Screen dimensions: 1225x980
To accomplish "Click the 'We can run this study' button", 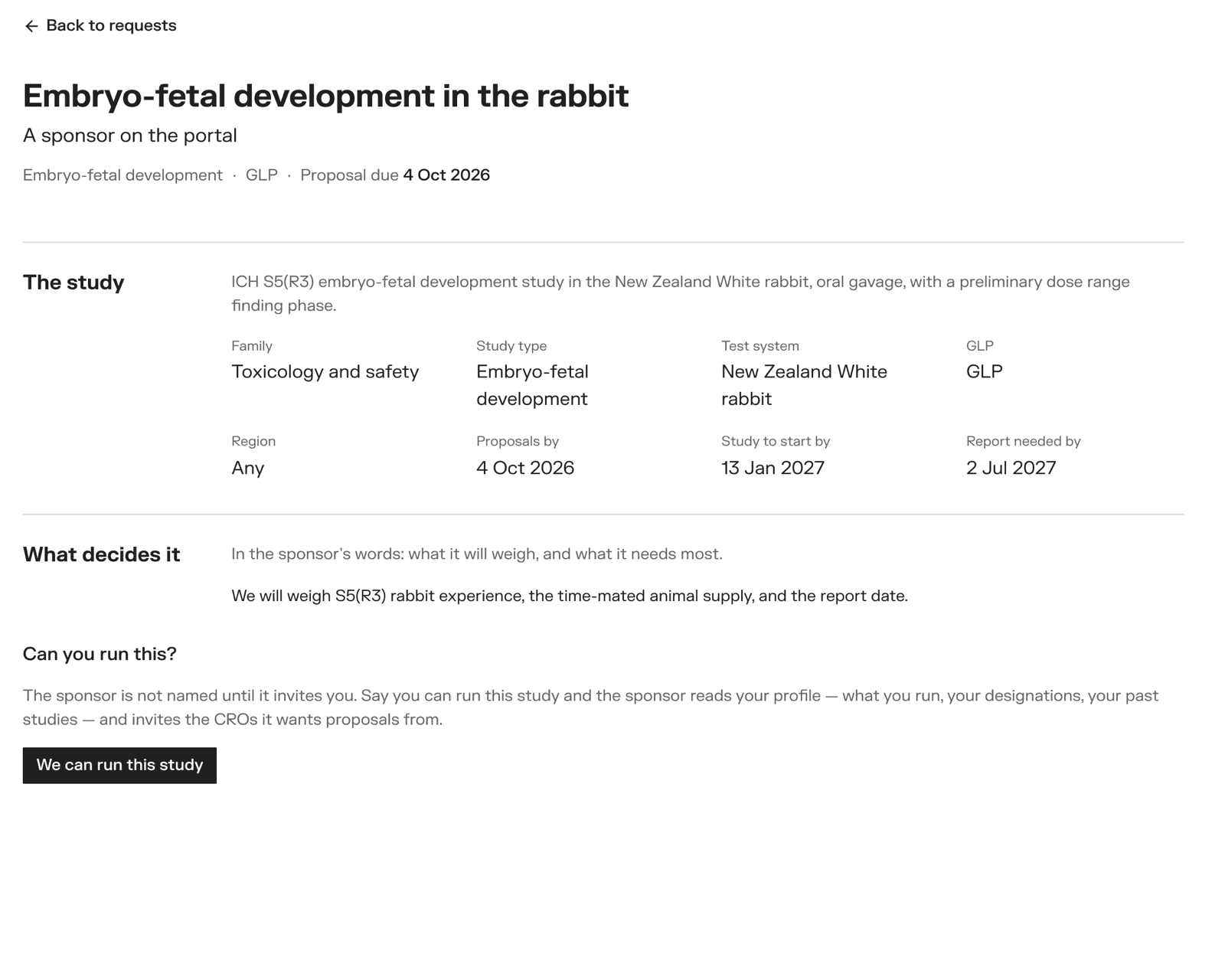I will coord(119,765).
